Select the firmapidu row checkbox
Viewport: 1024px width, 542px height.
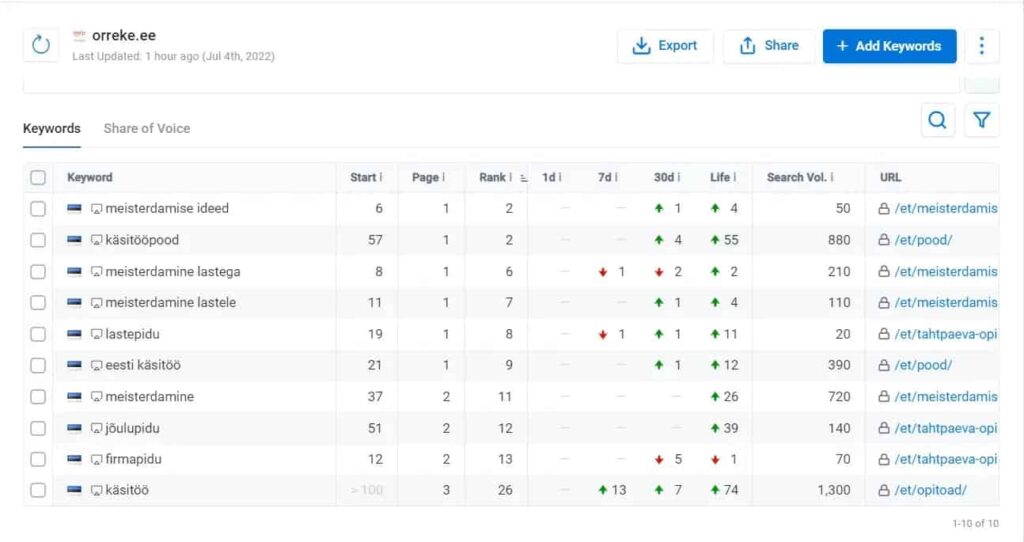pyautogui.click(x=38, y=459)
